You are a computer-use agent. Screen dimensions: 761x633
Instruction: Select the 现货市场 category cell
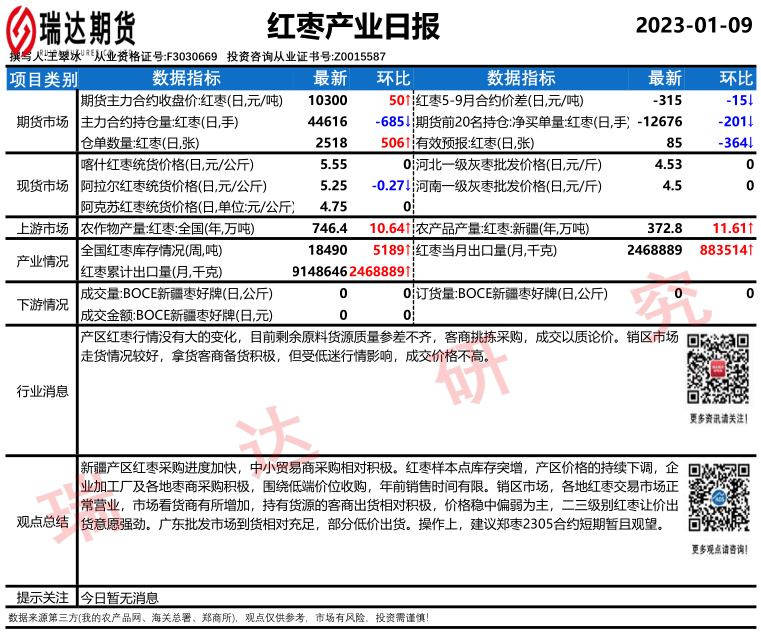[x=42, y=186]
